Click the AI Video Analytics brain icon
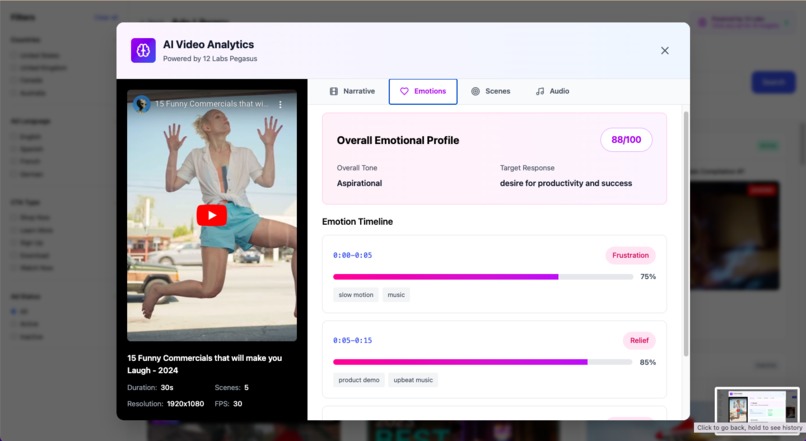This screenshot has height=441, width=806. click(143, 50)
